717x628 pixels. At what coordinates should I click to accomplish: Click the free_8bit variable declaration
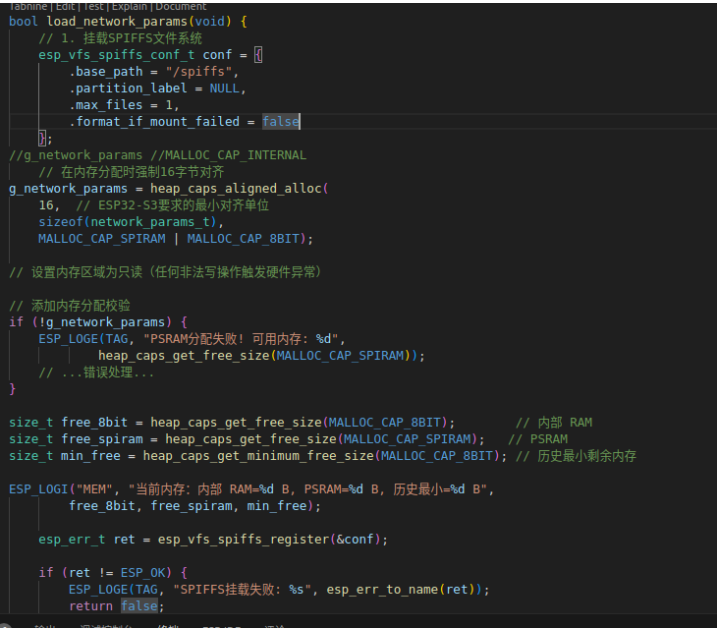point(94,423)
